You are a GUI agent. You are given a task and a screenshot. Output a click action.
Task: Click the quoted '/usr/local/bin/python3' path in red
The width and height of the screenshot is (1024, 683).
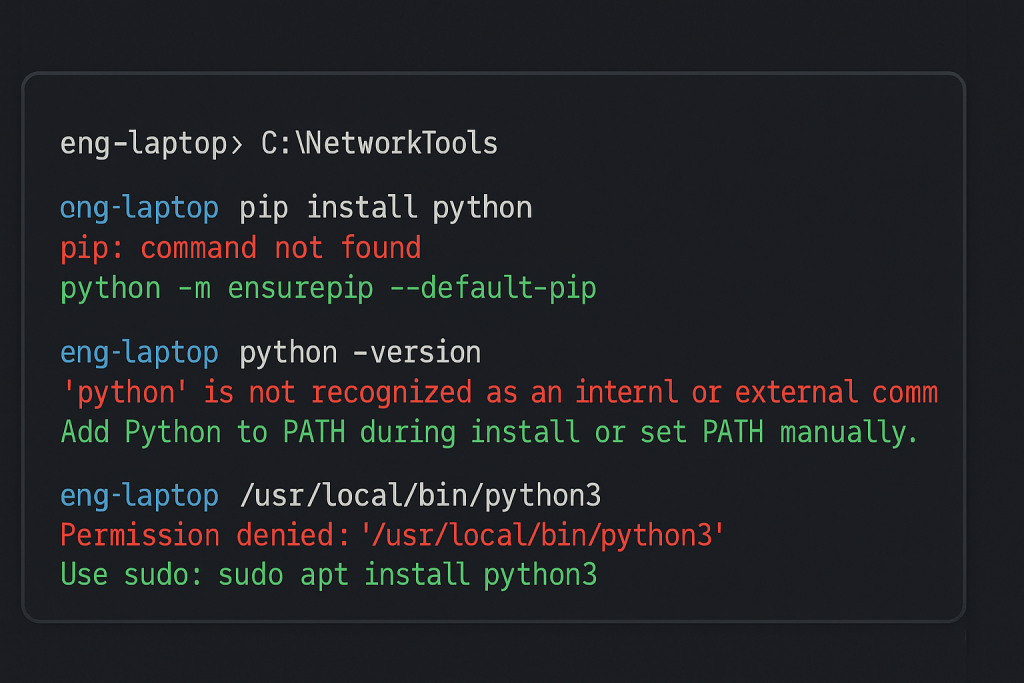pos(541,536)
